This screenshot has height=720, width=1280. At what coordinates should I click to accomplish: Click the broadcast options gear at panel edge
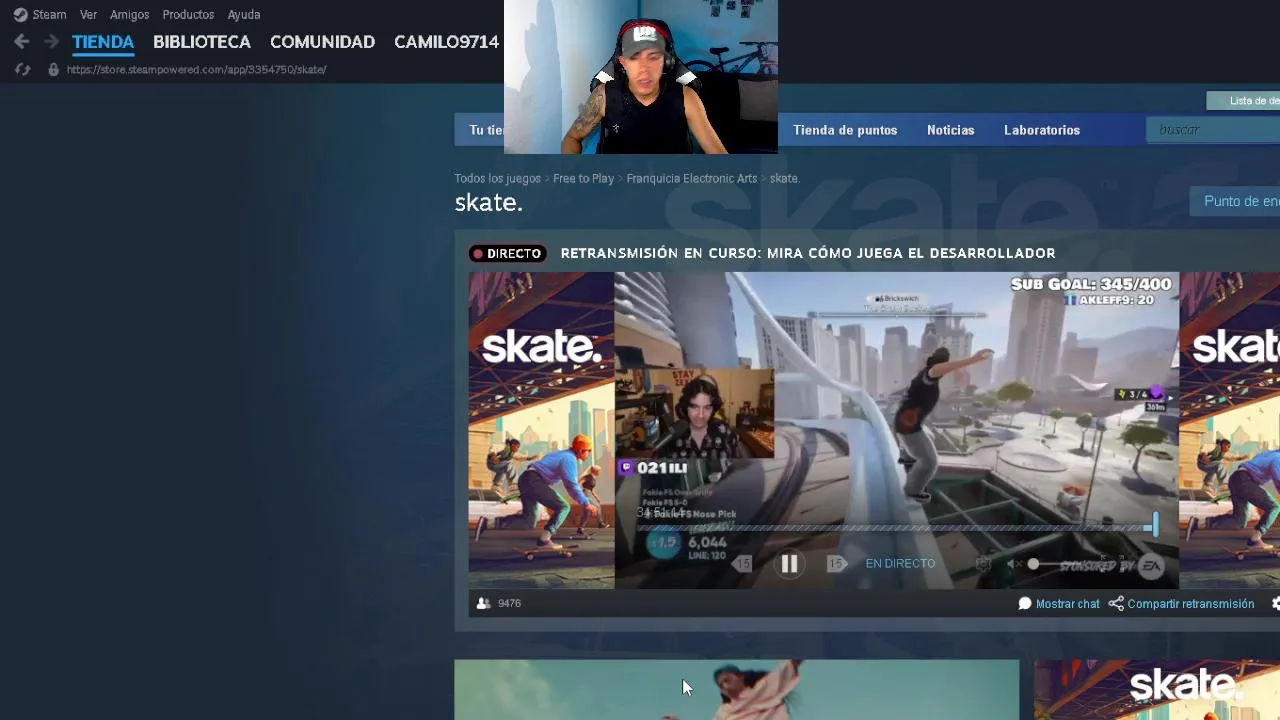(1275, 604)
